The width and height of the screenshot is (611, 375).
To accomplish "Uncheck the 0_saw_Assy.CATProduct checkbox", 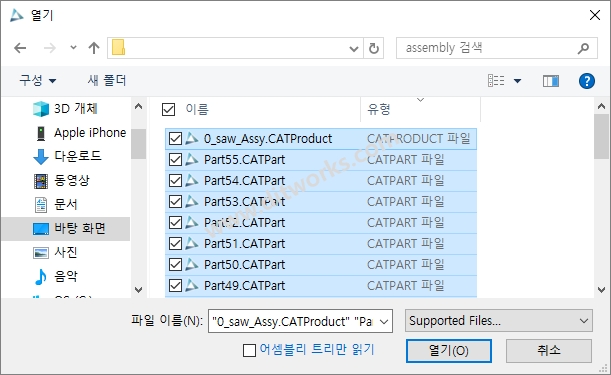I will (x=175, y=138).
